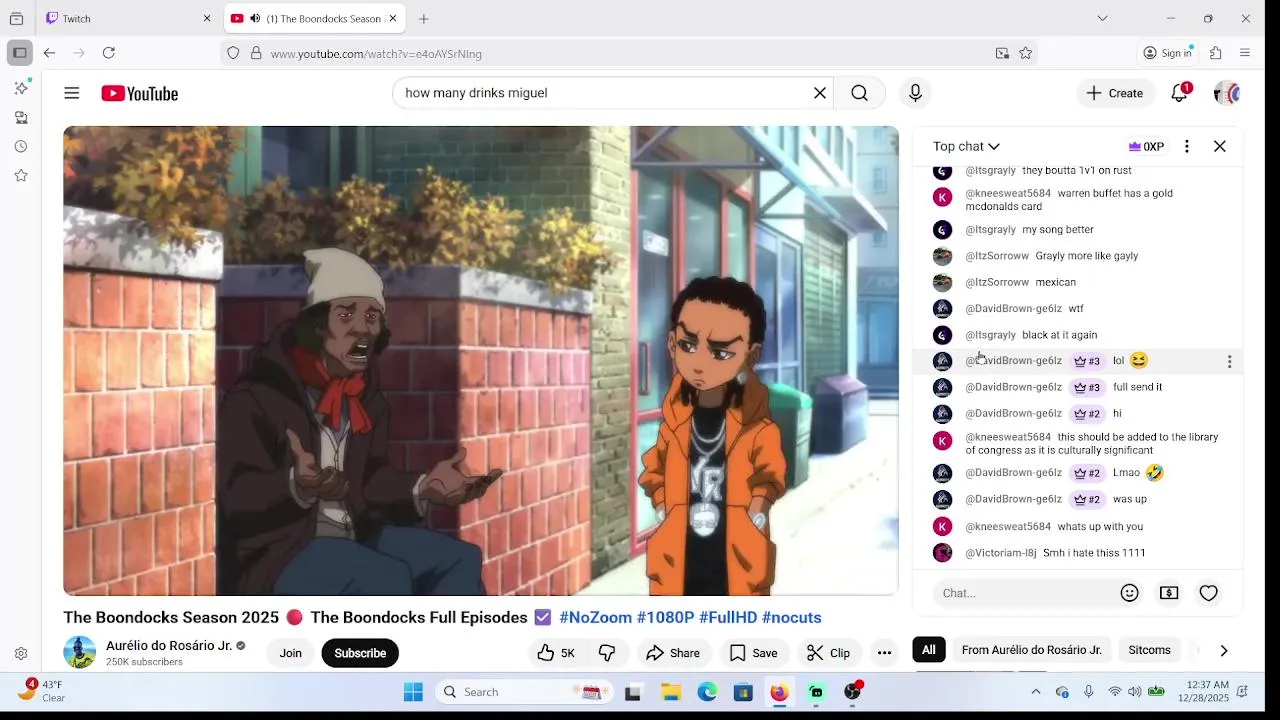This screenshot has height=720, width=1280.
Task: Share the video
Action: pos(672,653)
